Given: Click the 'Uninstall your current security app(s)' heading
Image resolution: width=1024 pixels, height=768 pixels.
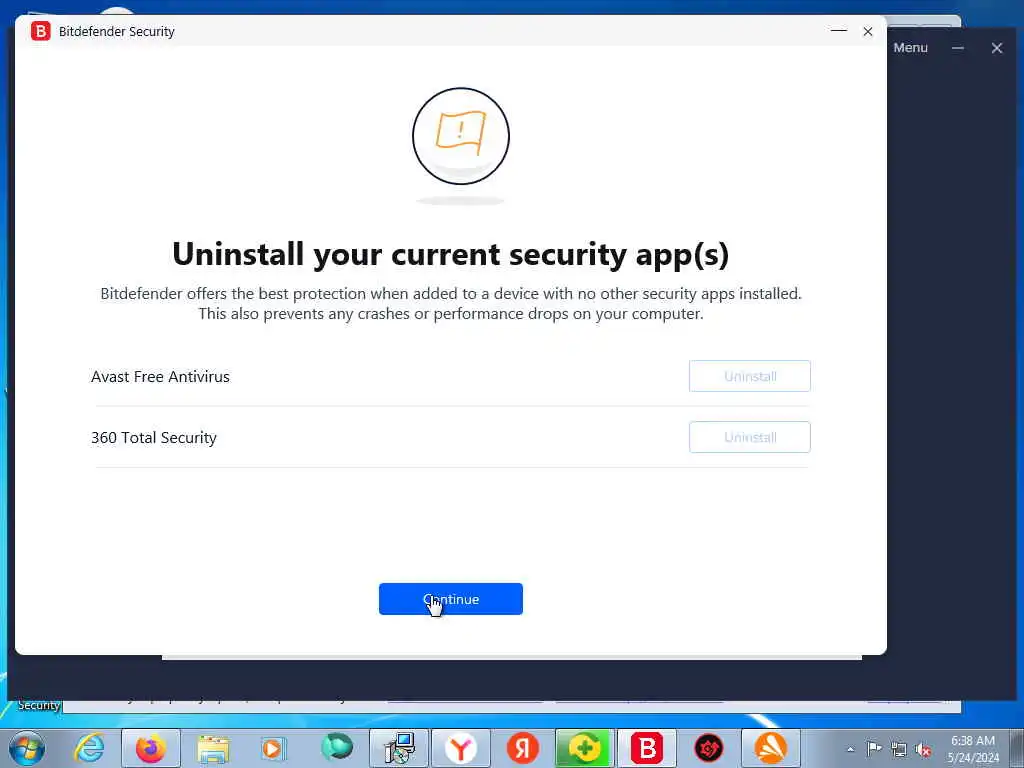Looking at the screenshot, I should point(451,255).
